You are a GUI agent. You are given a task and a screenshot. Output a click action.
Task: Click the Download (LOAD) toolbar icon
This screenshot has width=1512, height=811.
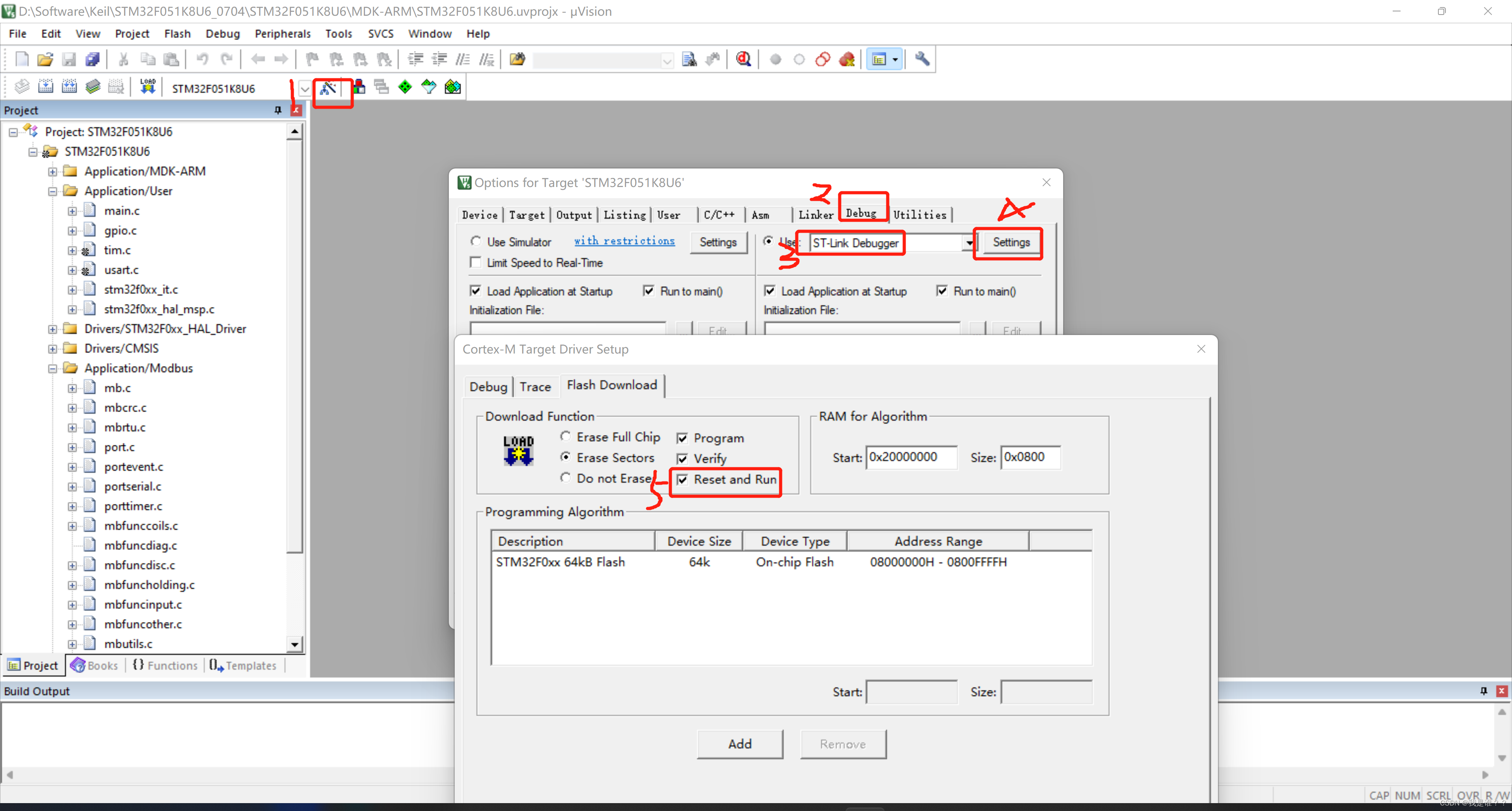click(147, 87)
